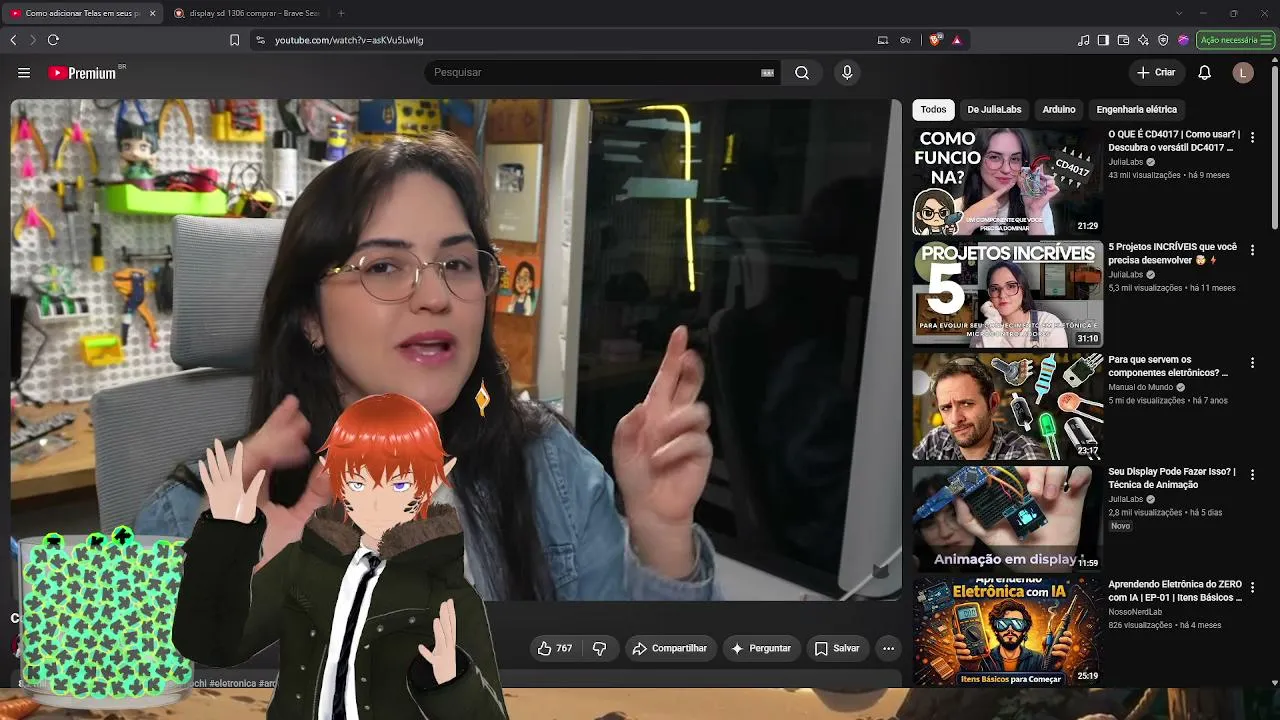Save video with the Salvar button
This screenshot has width=1280, height=720.
click(837, 649)
